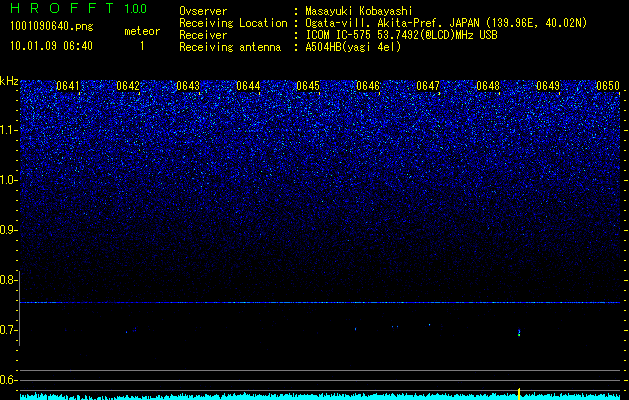Click time marker 0646

[x=368, y=86]
